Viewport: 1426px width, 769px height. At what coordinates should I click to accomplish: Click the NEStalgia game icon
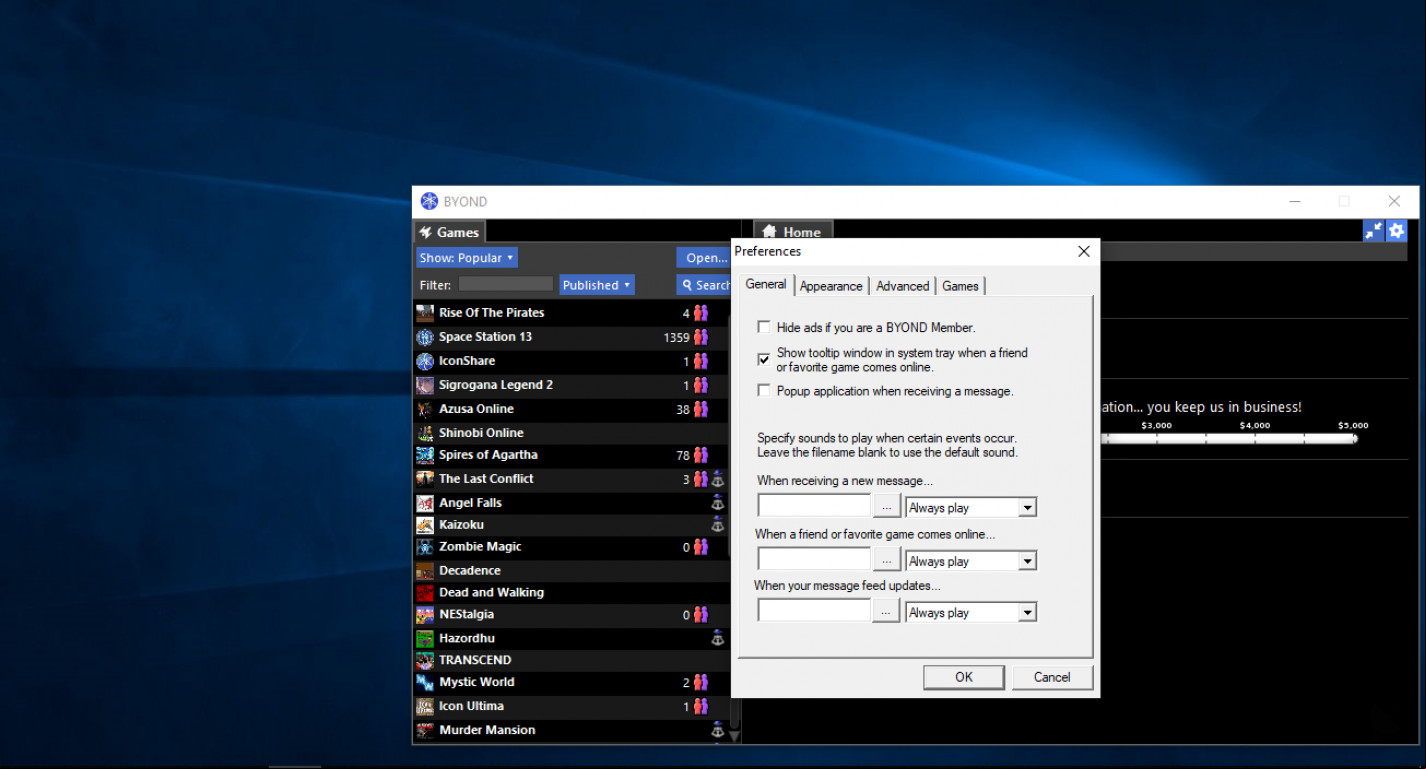[x=425, y=615]
